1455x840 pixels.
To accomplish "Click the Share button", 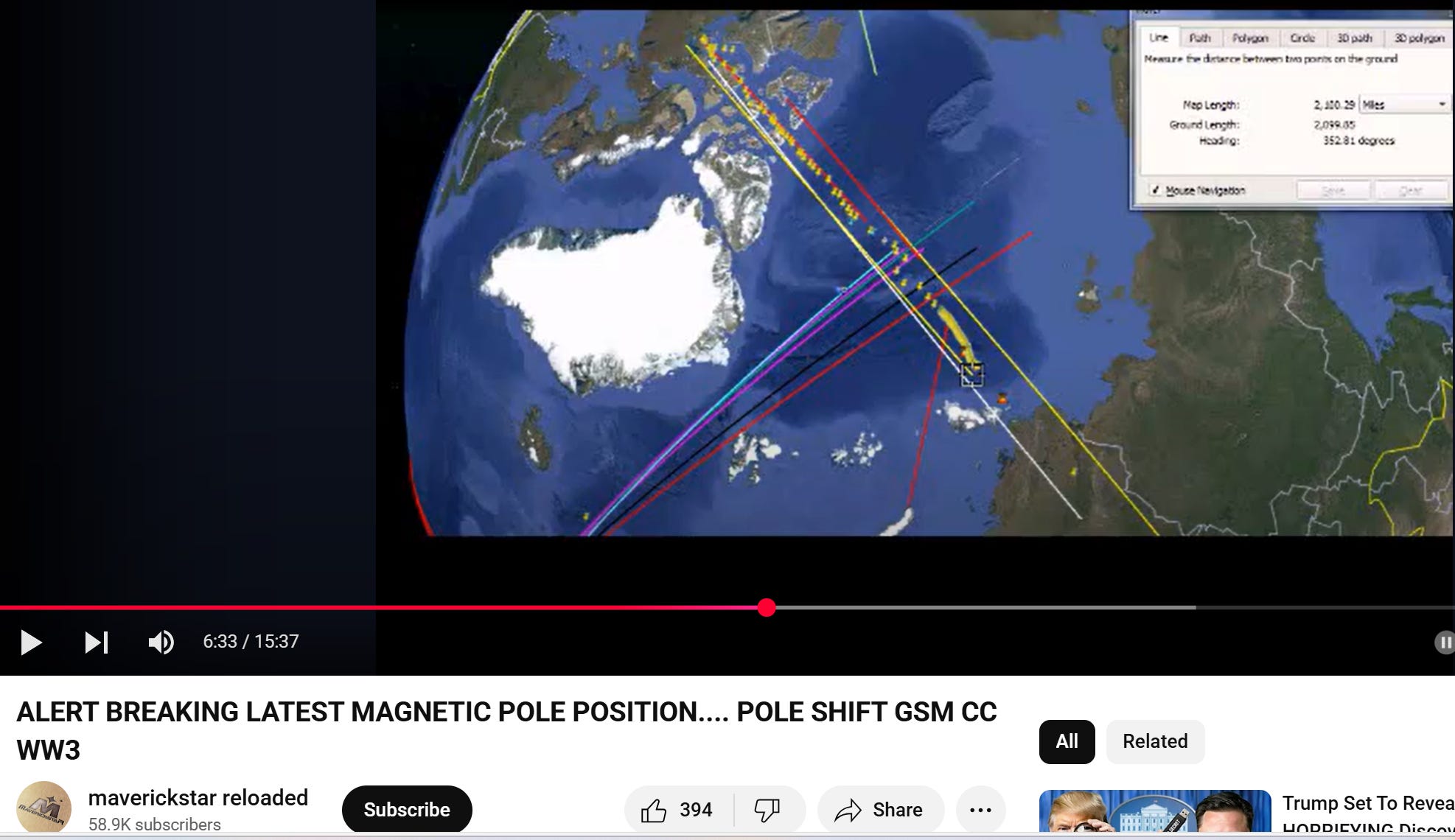I will (880, 810).
